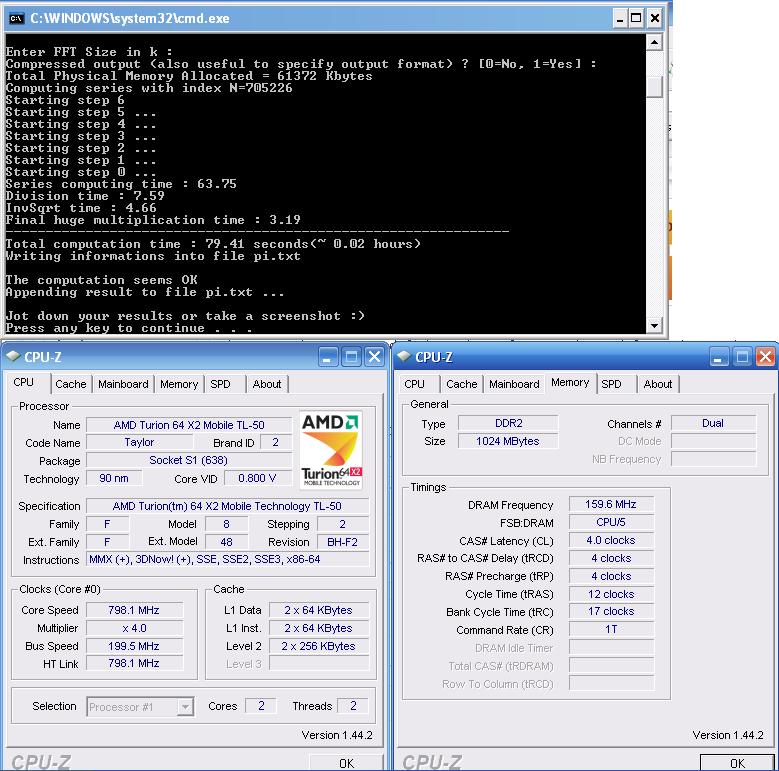Click the cmd window scrollbar down arrow
Viewport: 779px width, 771px height.
tap(654, 325)
